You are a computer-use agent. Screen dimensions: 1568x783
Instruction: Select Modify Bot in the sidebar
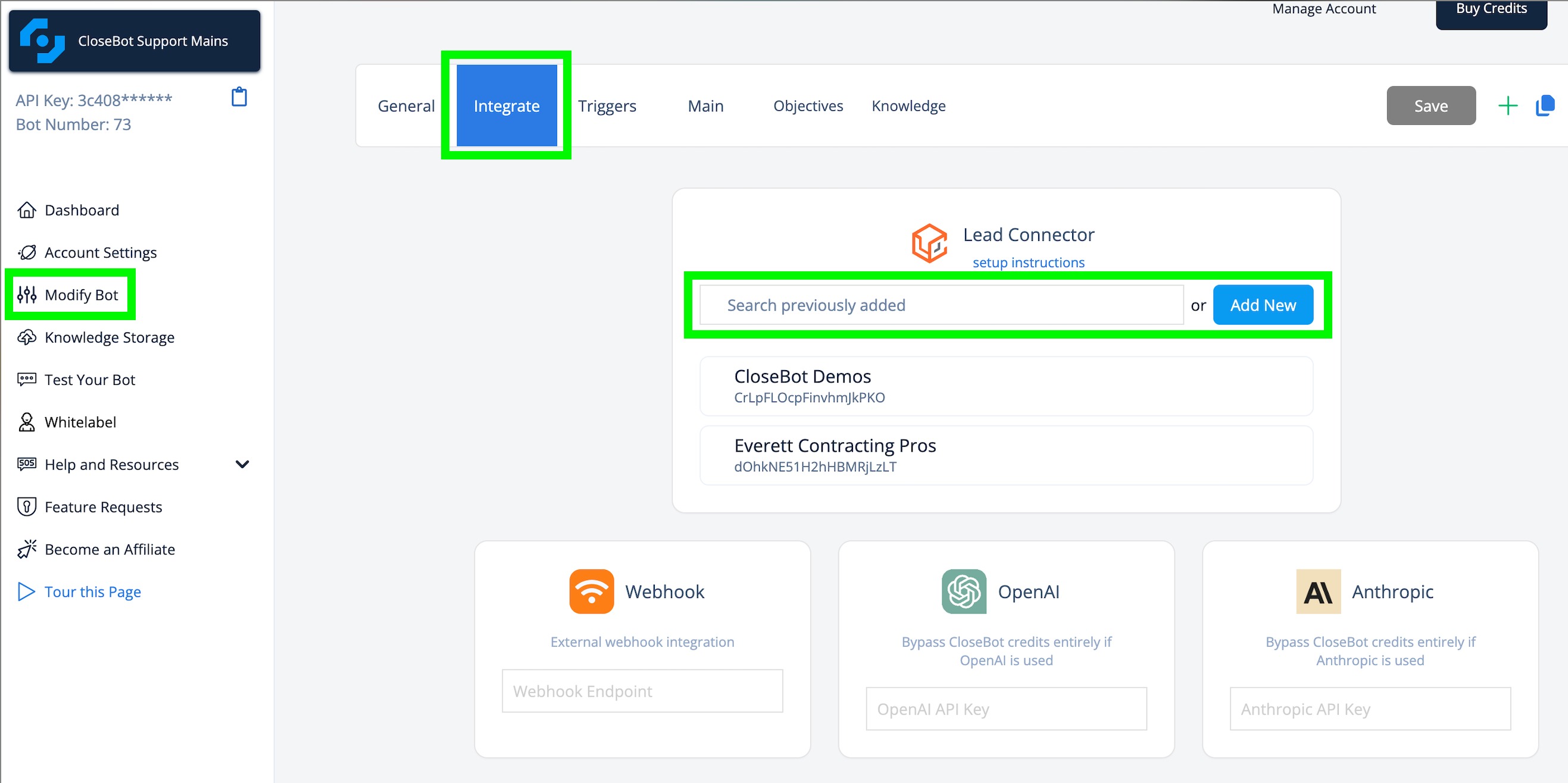82,295
